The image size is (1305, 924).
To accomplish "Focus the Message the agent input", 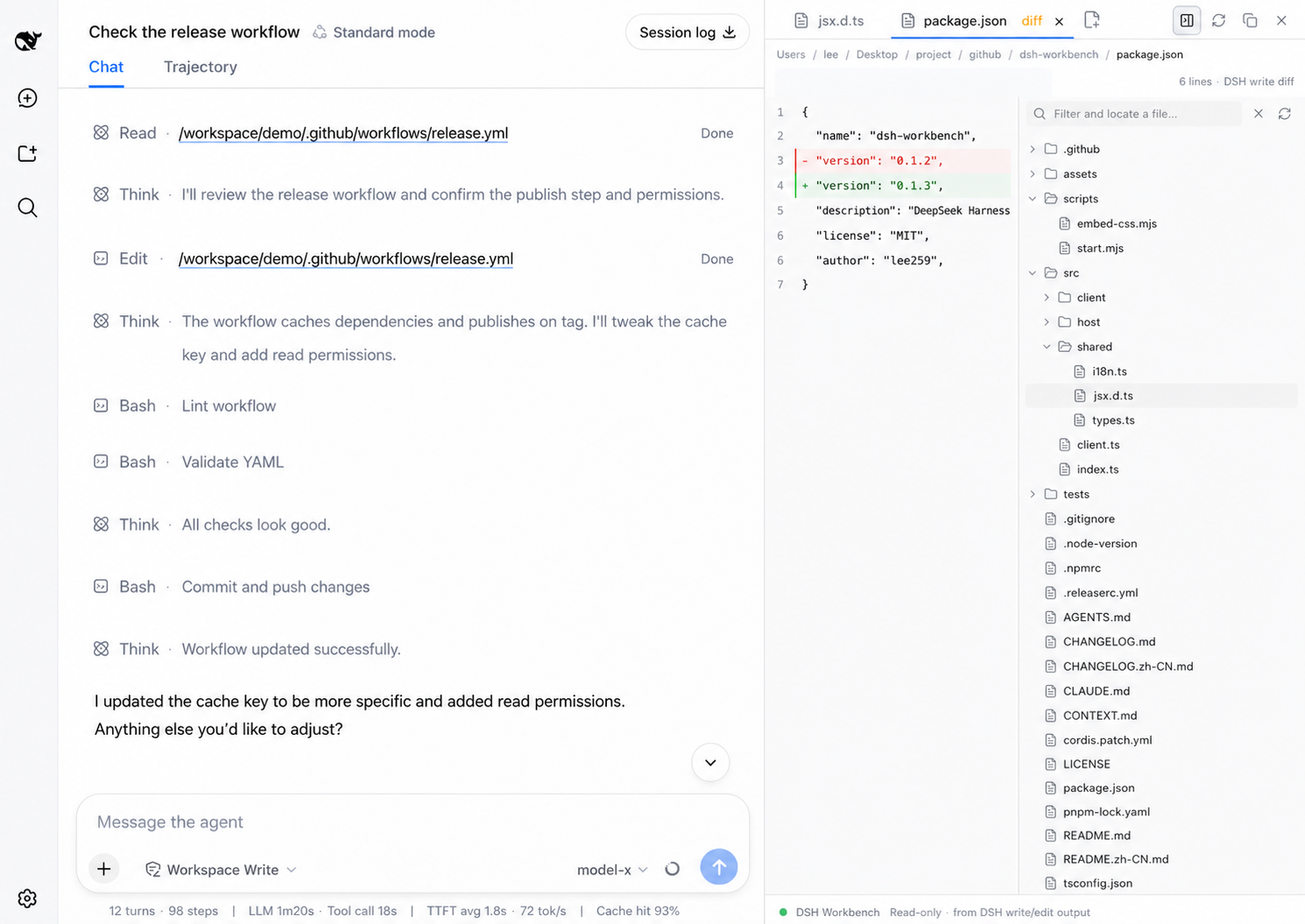I will 413,822.
